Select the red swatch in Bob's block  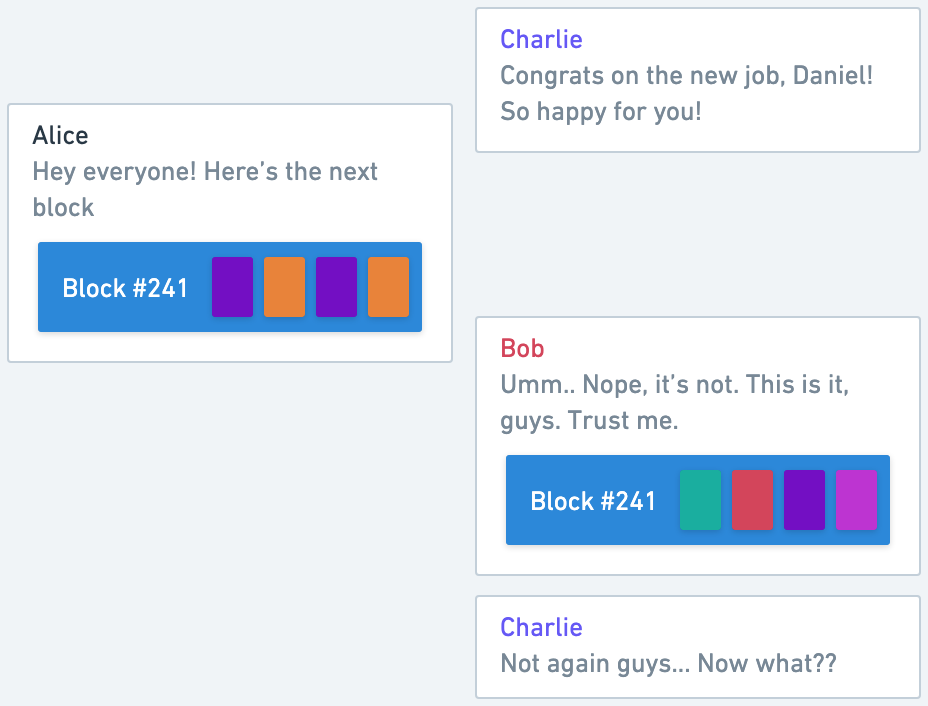coord(753,500)
